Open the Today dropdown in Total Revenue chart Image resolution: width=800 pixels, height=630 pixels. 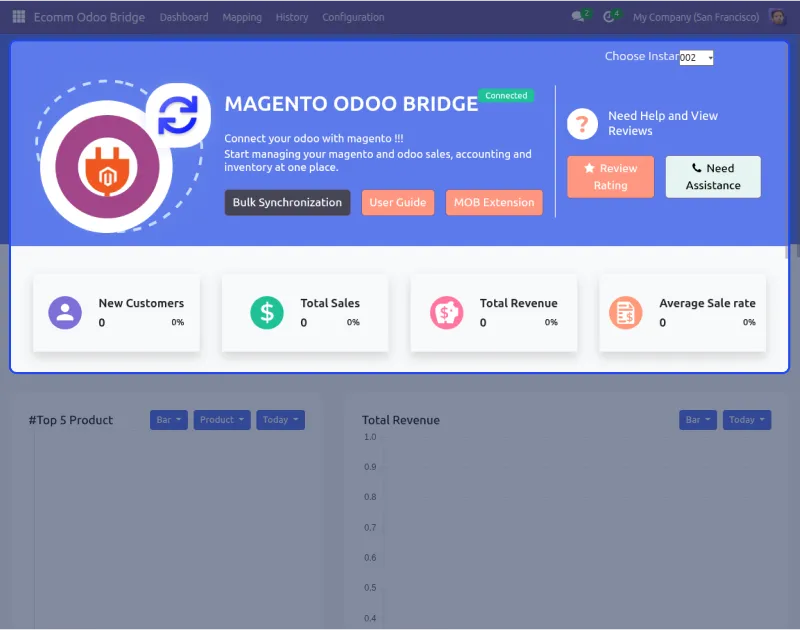point(746,419)
